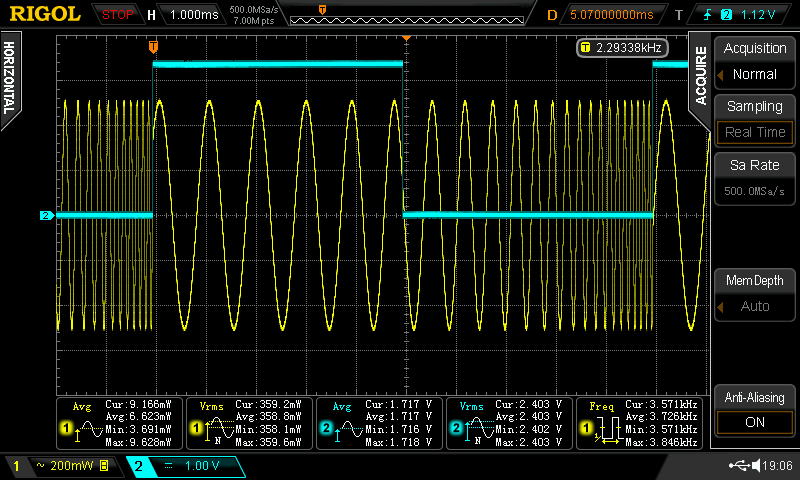Click the Real Time sampling field
Screen dimensions: 800x480
click(x=755, y=132)
